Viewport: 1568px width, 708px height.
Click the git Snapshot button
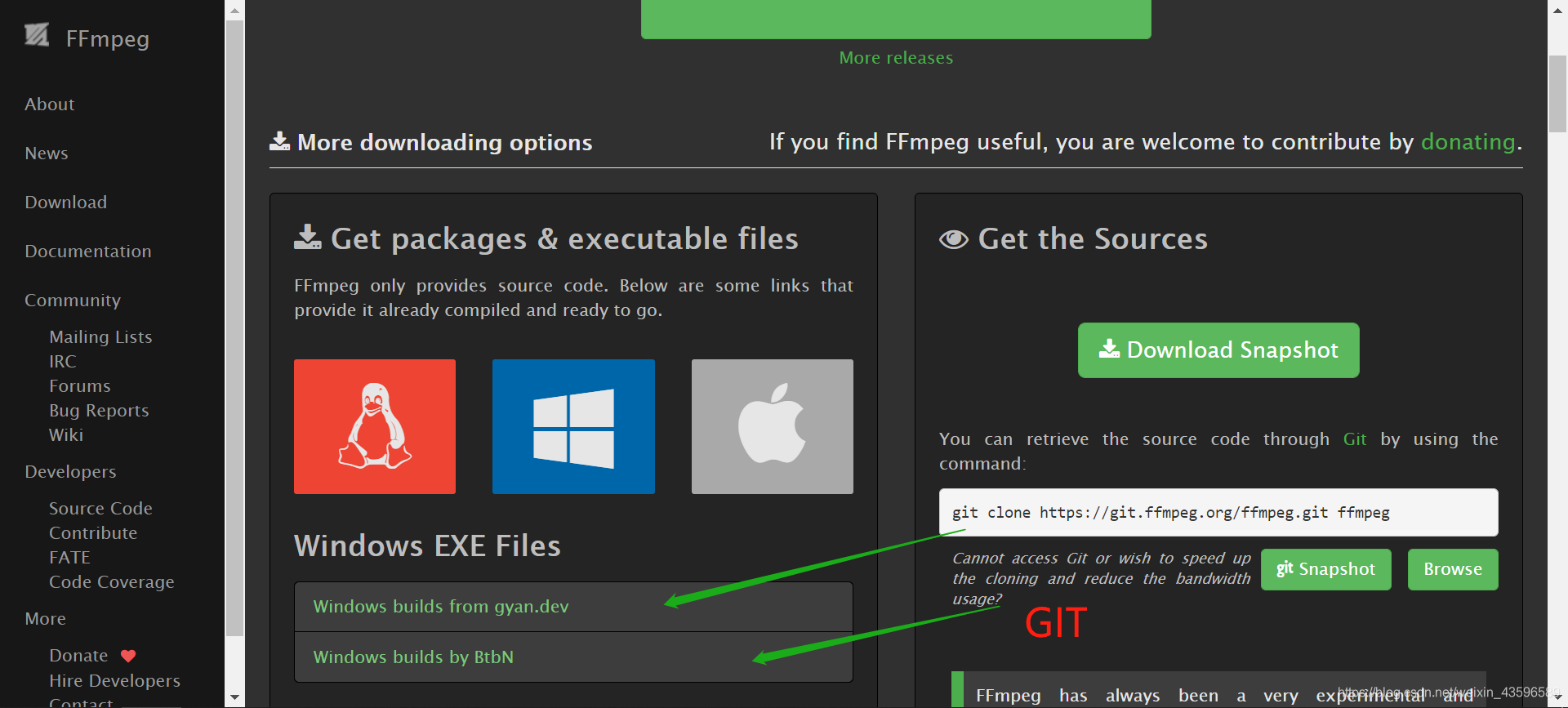coord(1325,569)
